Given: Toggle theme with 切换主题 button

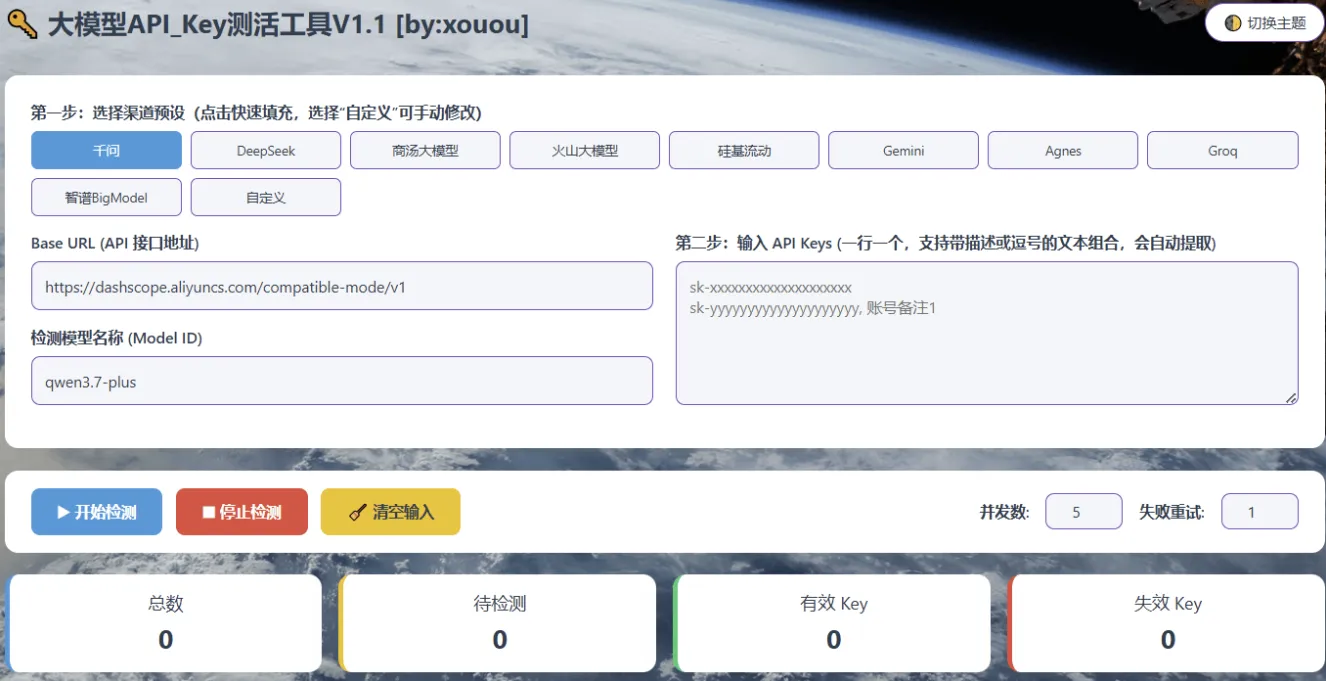Looking at the screenshot, I should [1265, 23].
